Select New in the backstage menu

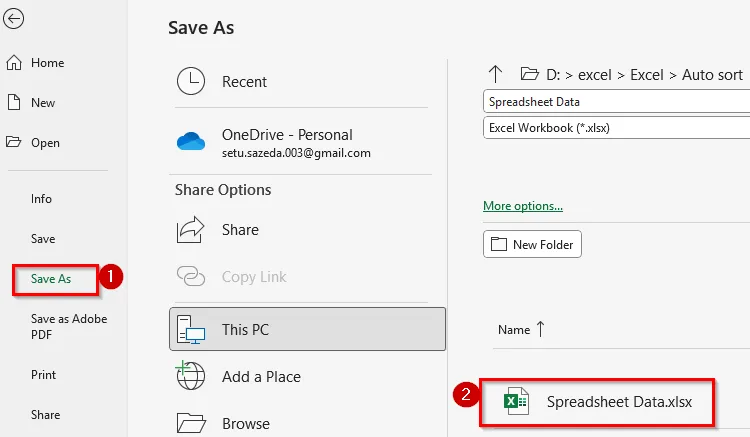point(43,103)
